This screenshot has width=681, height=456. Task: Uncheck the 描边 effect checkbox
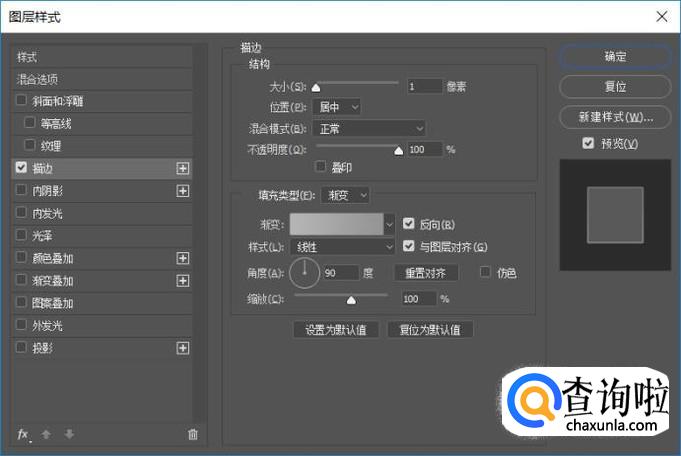click(x=21, y=168)
